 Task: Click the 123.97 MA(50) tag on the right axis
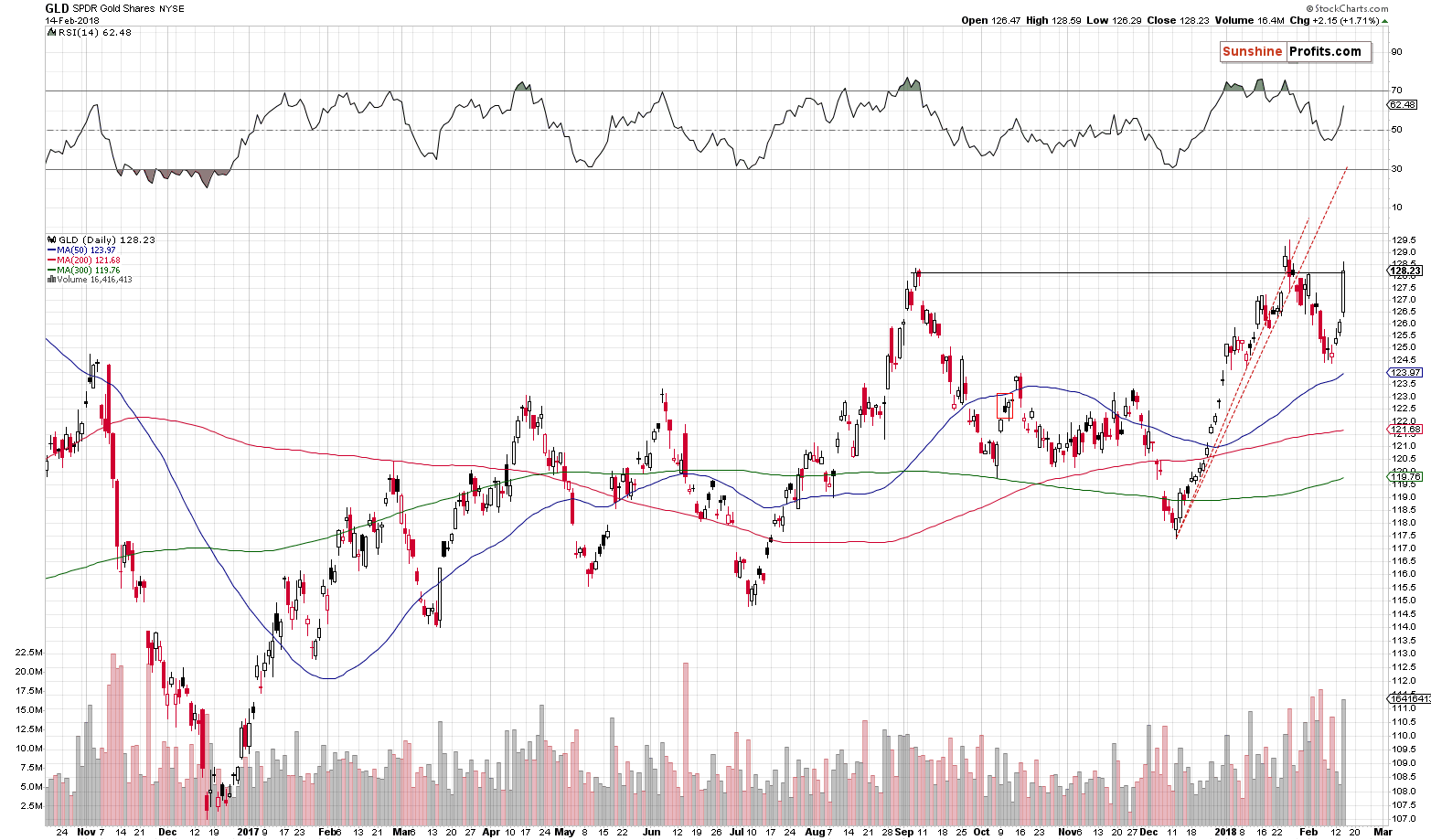(1404, 373)
